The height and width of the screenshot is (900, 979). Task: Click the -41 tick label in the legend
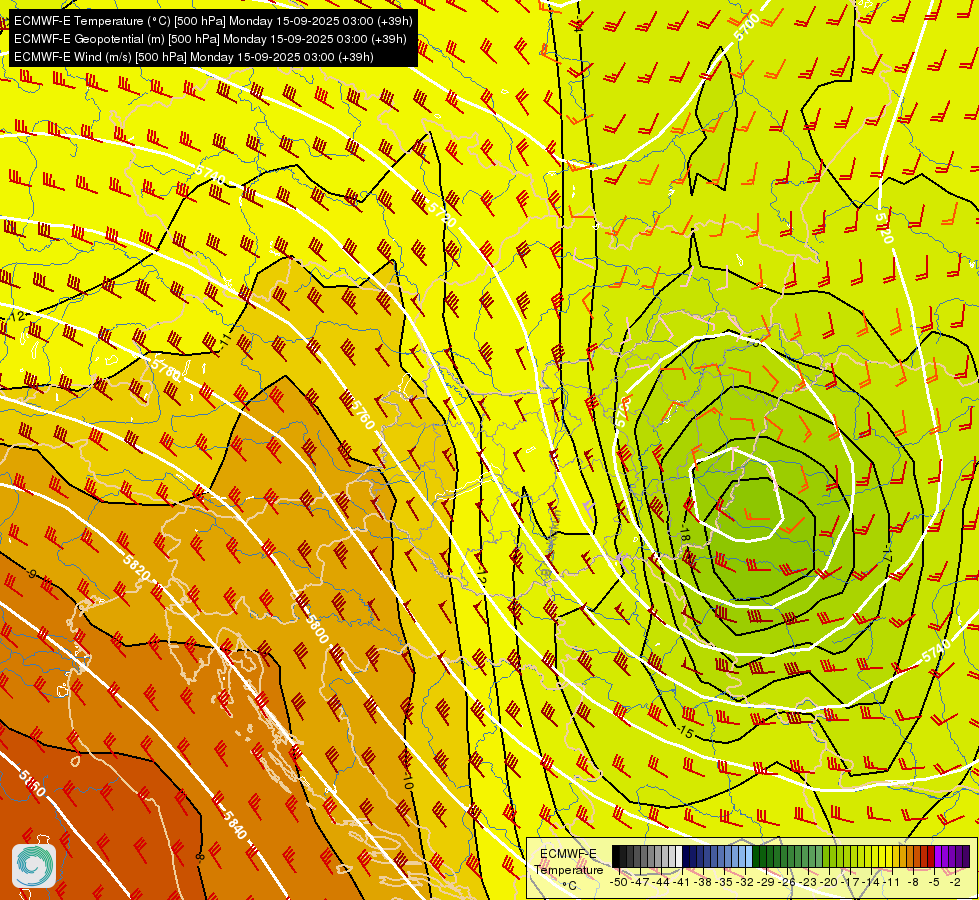pos(682,883)
